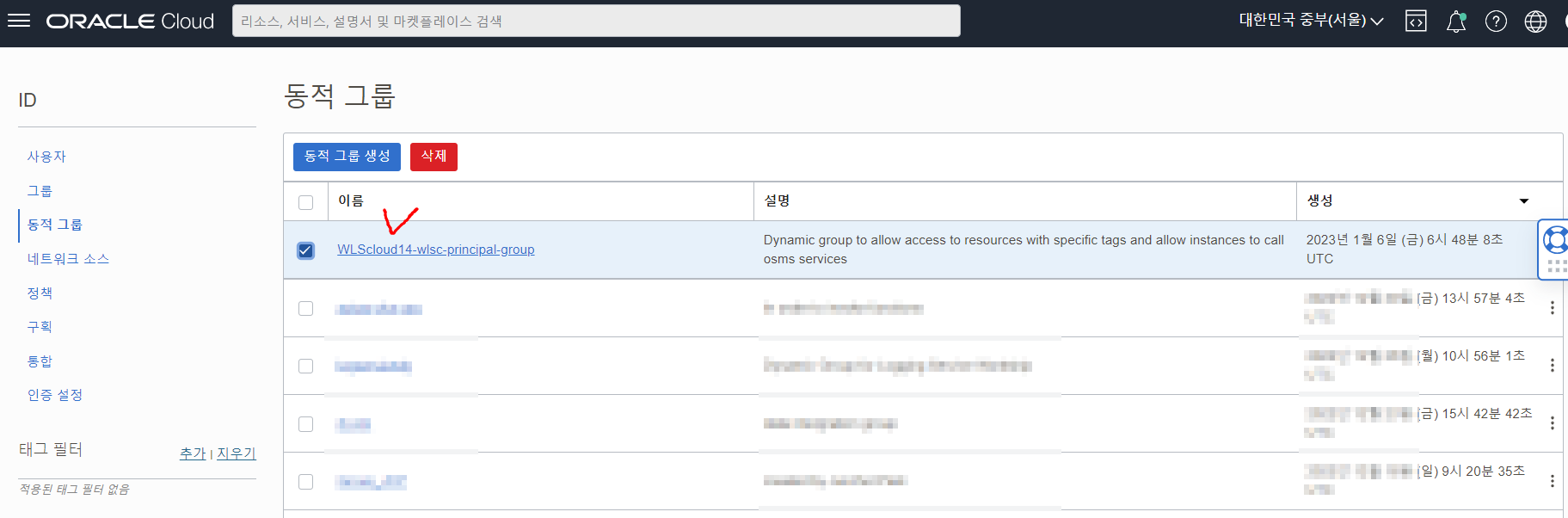Open the WLScloud14-wlsc-principal-group link
This screenshot has height=518, width=1568.
tap(436, 250)
